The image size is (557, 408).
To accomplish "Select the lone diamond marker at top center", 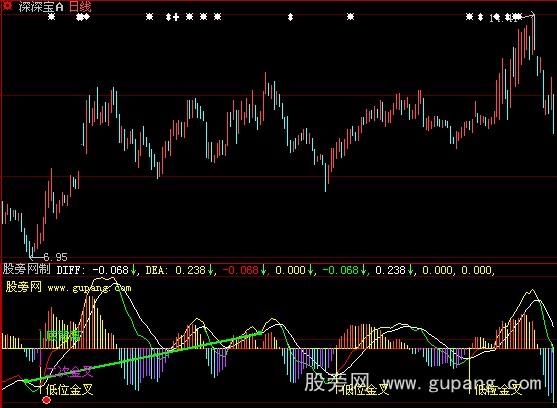I will (290, 17).
